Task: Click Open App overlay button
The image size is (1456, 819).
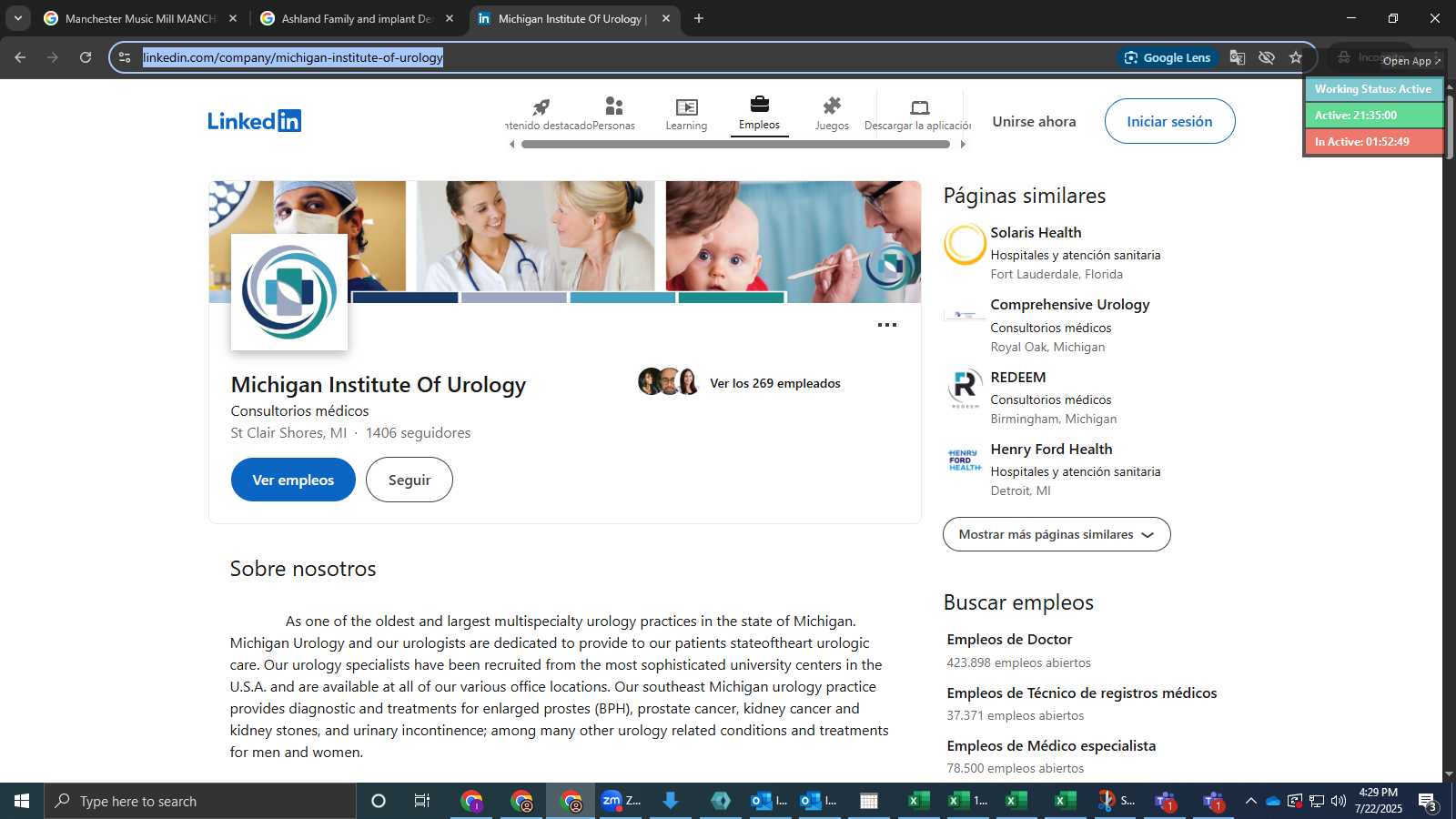Action: pyautogui.click(x=1411, y=61)
